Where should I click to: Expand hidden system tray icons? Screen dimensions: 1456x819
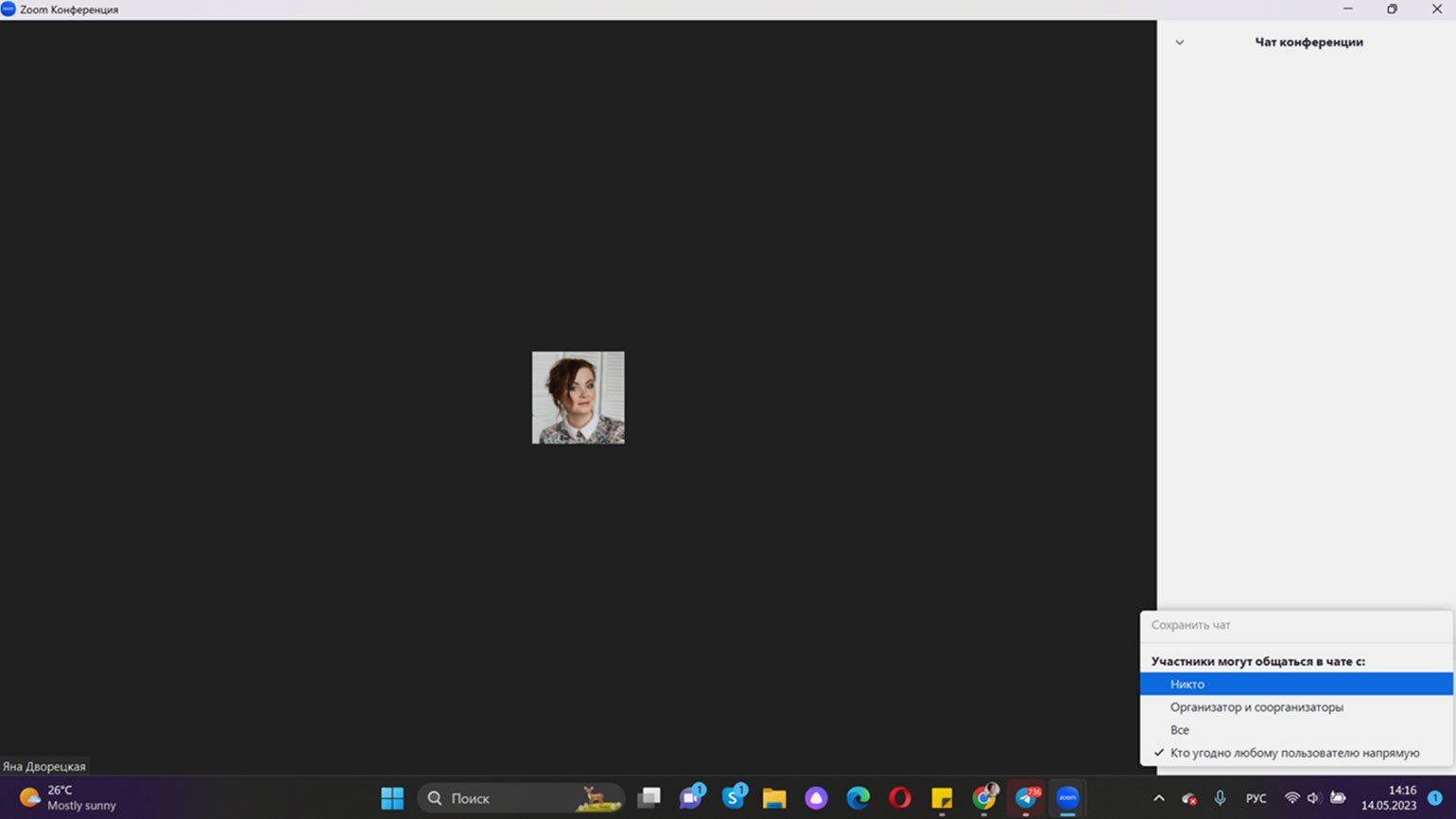(1158, 798)
